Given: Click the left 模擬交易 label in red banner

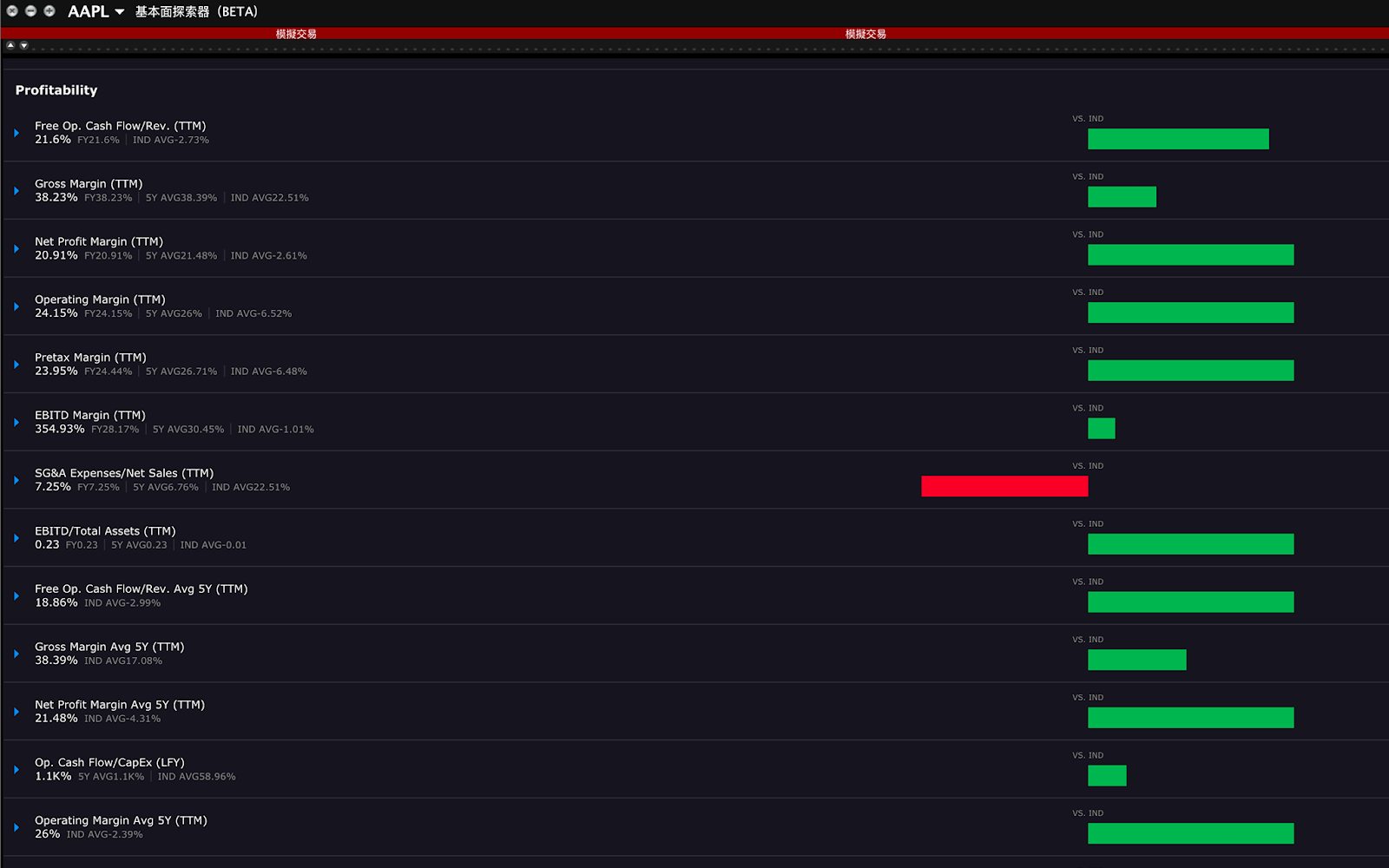Looking at the screenshot, I should coord(296,34).
